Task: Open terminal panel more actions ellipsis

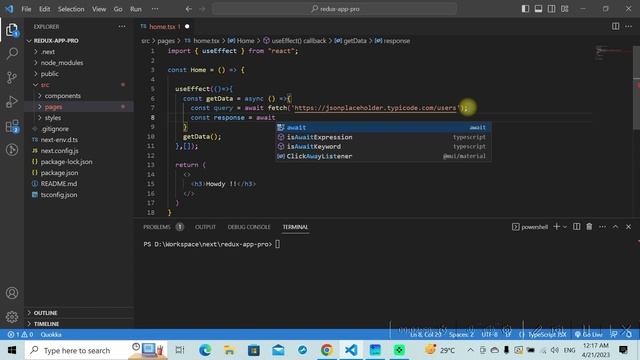Action: (602, 227)
